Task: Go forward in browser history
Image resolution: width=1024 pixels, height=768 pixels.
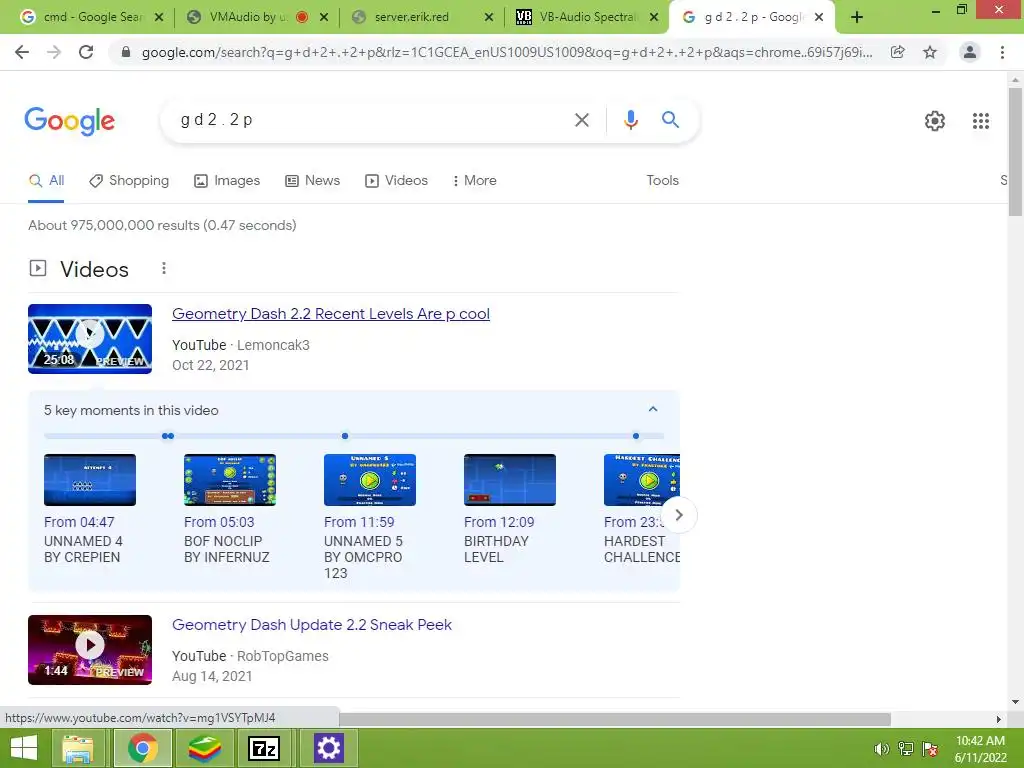Action: (54, 52)
